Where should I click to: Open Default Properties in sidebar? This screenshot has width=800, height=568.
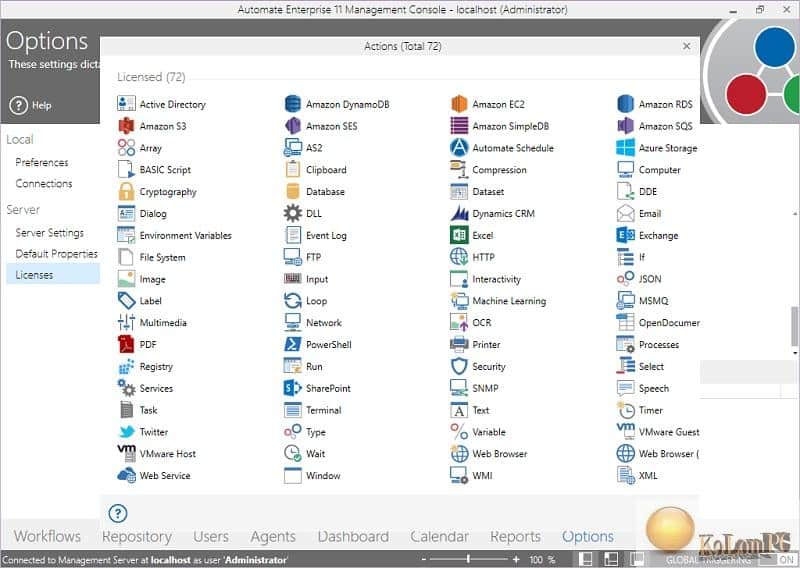tap(57, 254)
